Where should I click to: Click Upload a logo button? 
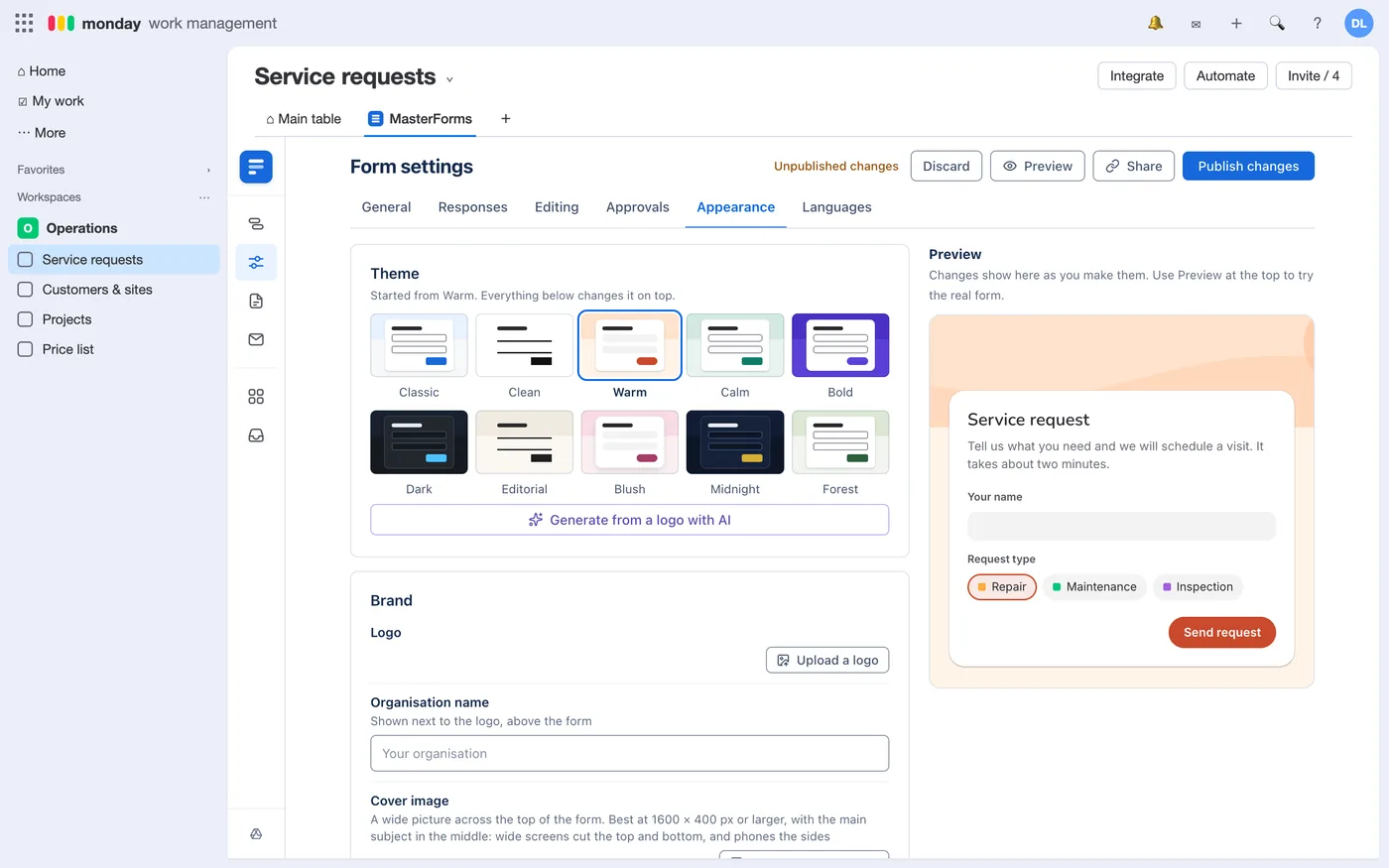pyautogui.click(x=827, y=661)
